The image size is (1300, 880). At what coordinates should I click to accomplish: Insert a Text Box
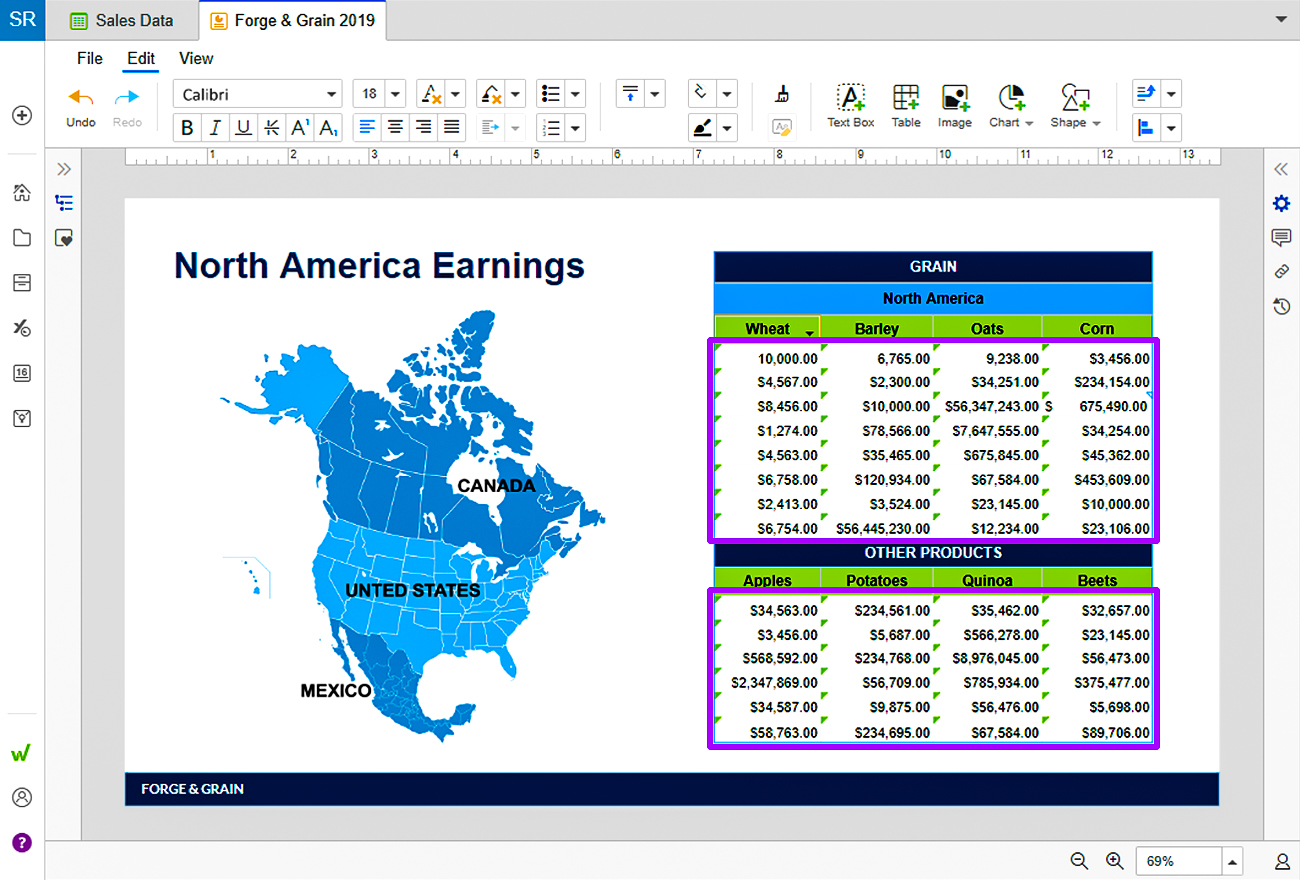coord(850,106)
